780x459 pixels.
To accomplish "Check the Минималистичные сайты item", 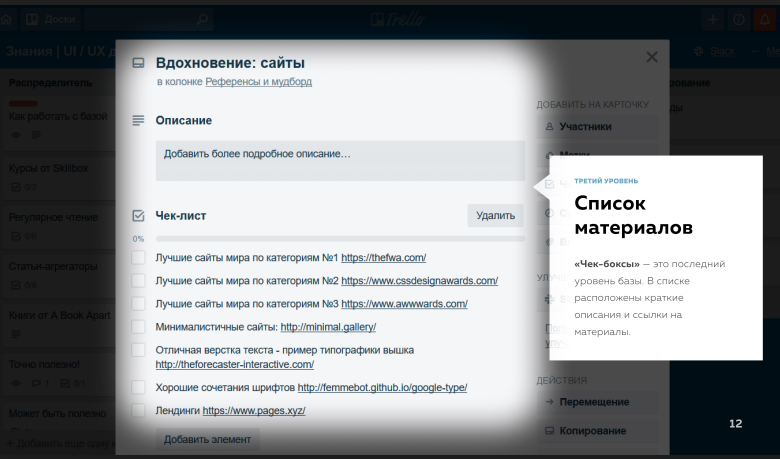I will pos(138,327).
